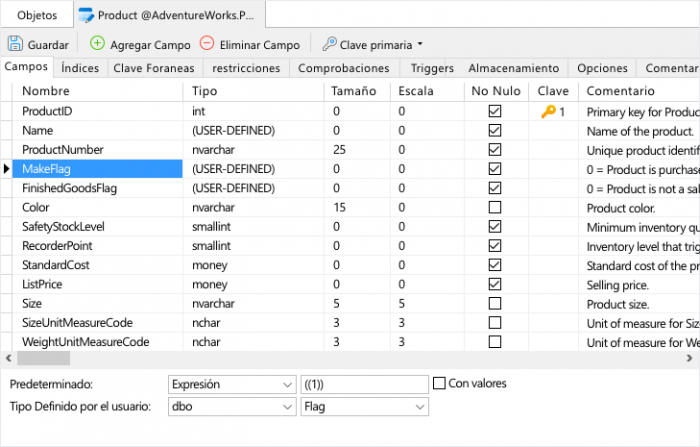700x447 pixels.
Task: Open the Opciones tab
Action: pyautogui.click(x=602, y=68)
